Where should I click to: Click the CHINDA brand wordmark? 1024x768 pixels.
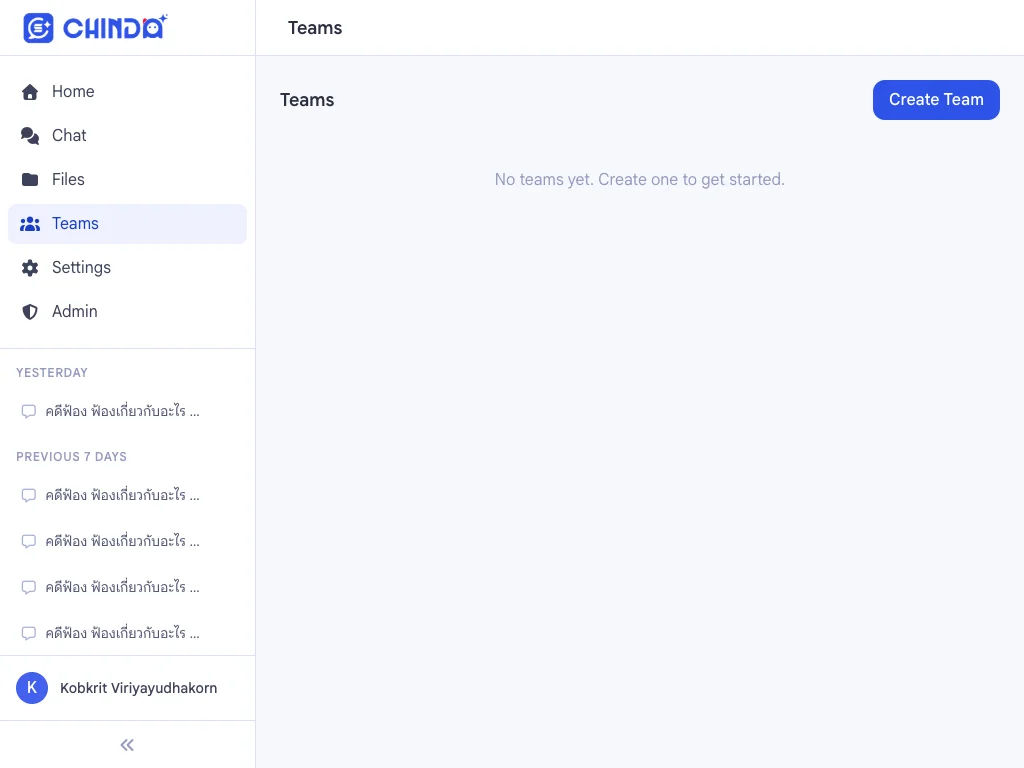[x=115, y=27]
